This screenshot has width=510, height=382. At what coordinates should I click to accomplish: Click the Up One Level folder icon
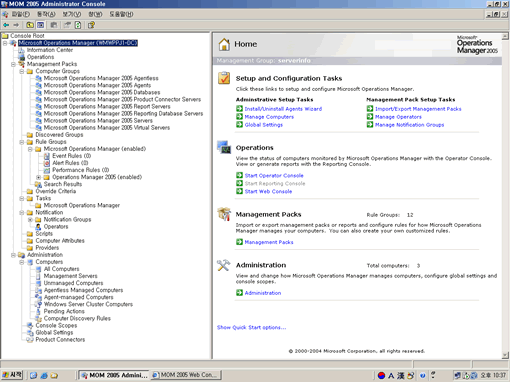pyautogui.click(x=30, y=25)
